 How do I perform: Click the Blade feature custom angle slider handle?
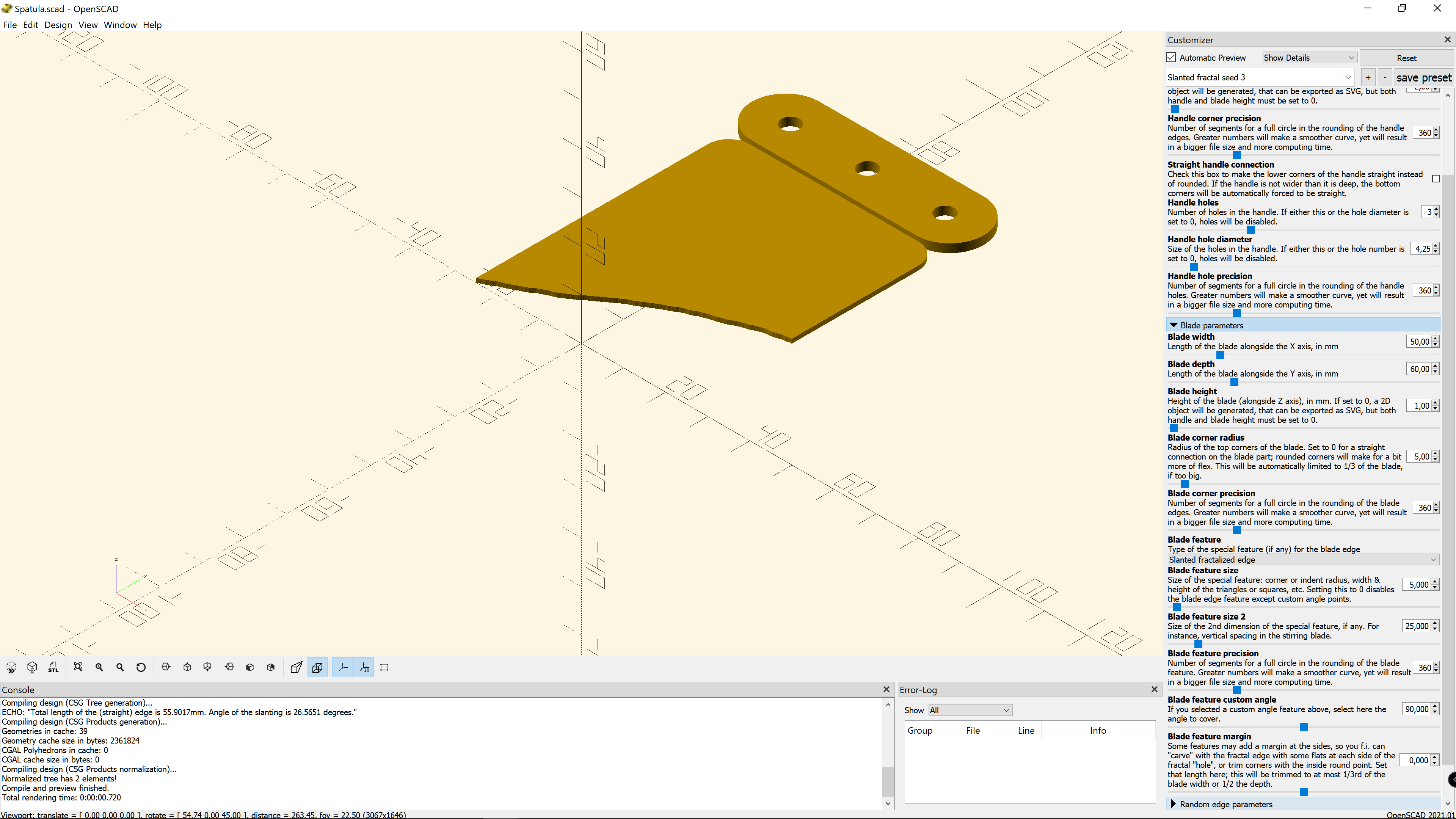[x=1304, y=727]
